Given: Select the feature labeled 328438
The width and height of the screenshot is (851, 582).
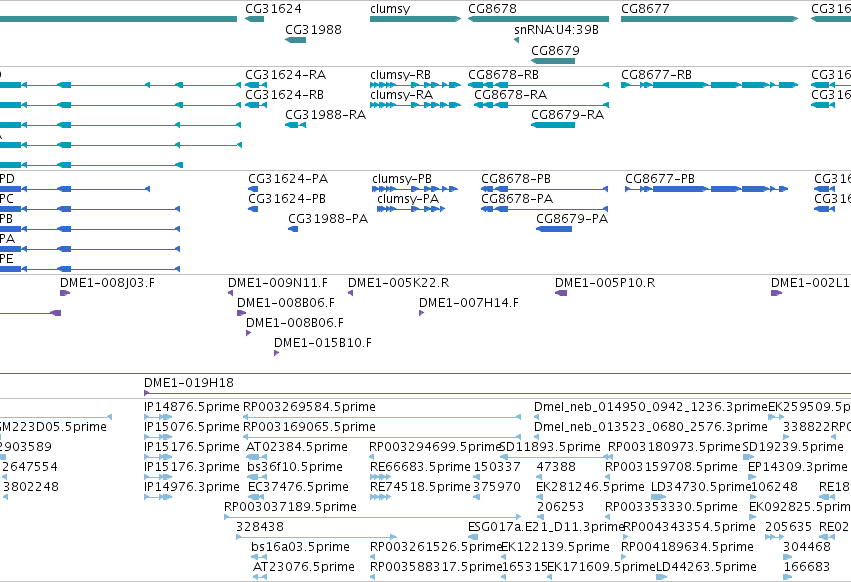Looking at the screenshot, I should 260,527.
